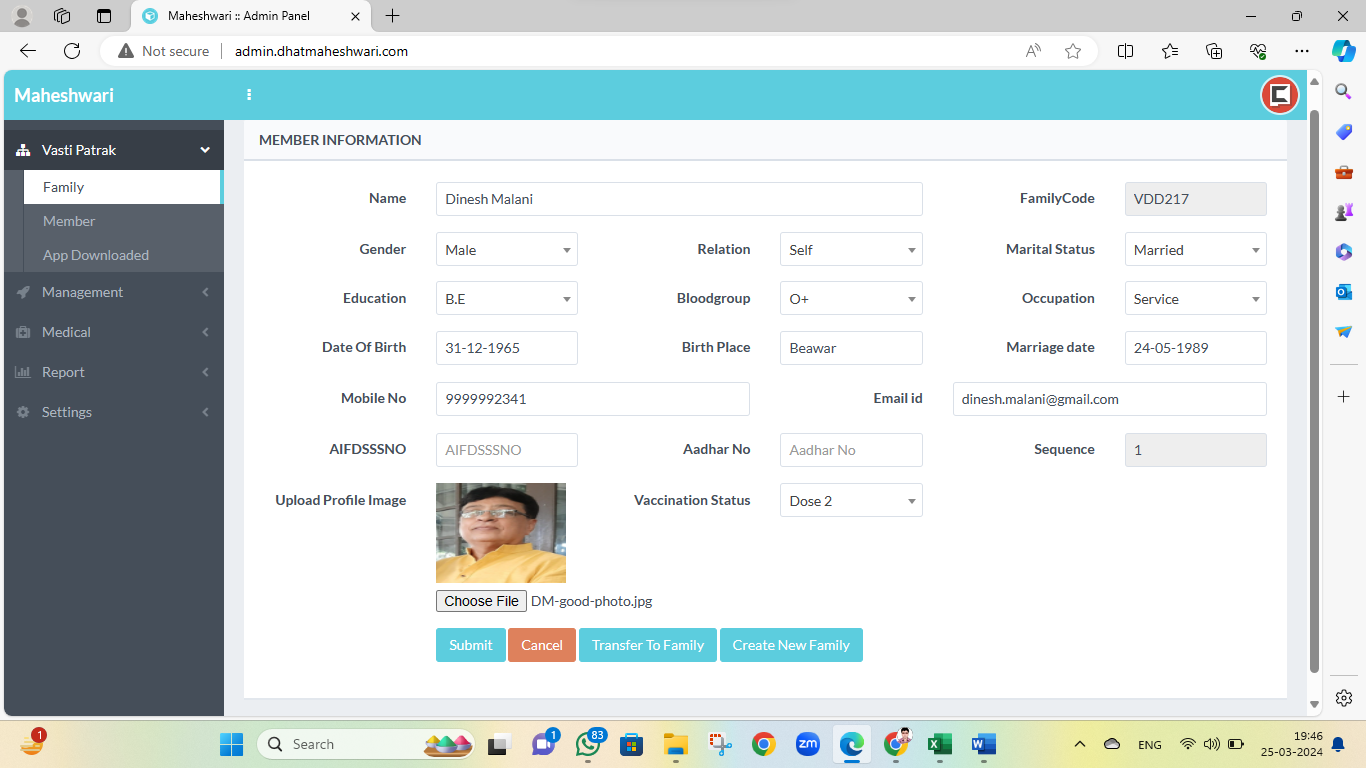Click the profile photo thumbnail
The width and height of the screenshot is (1366, 768).
501,533
